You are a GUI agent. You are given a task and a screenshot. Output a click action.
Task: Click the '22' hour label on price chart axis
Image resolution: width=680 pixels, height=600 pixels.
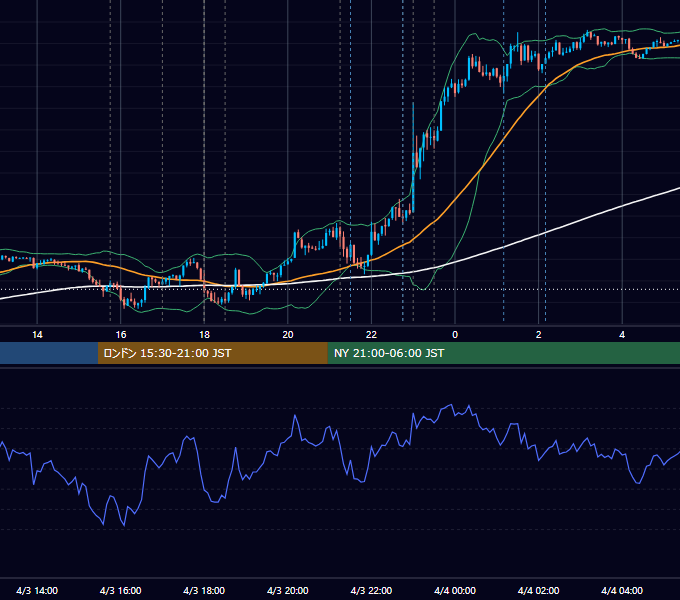371,335
